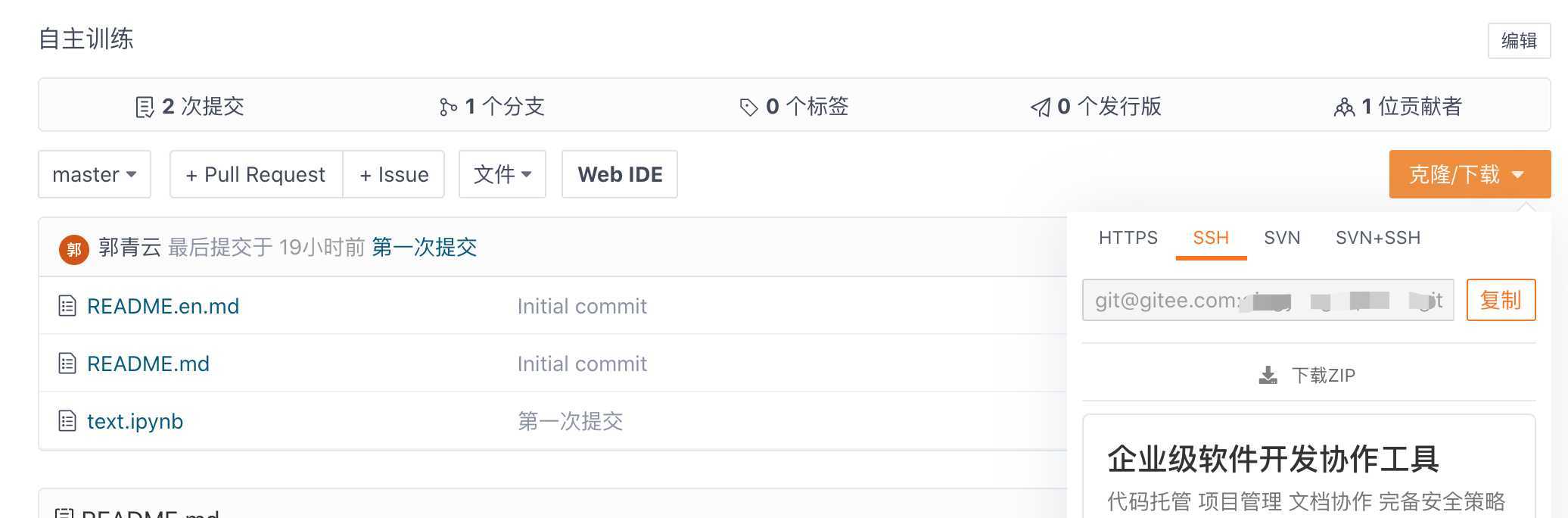This screenshot has height=518, width=1568.
Task: Click the tag icon beside 0 个标签
Action: 748,108
